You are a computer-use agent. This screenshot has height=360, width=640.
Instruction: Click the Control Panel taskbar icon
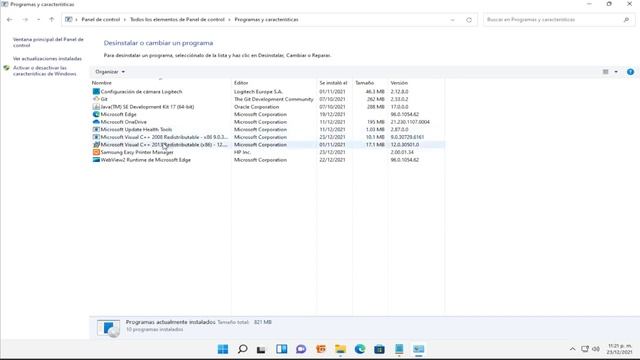coord(418,349)
